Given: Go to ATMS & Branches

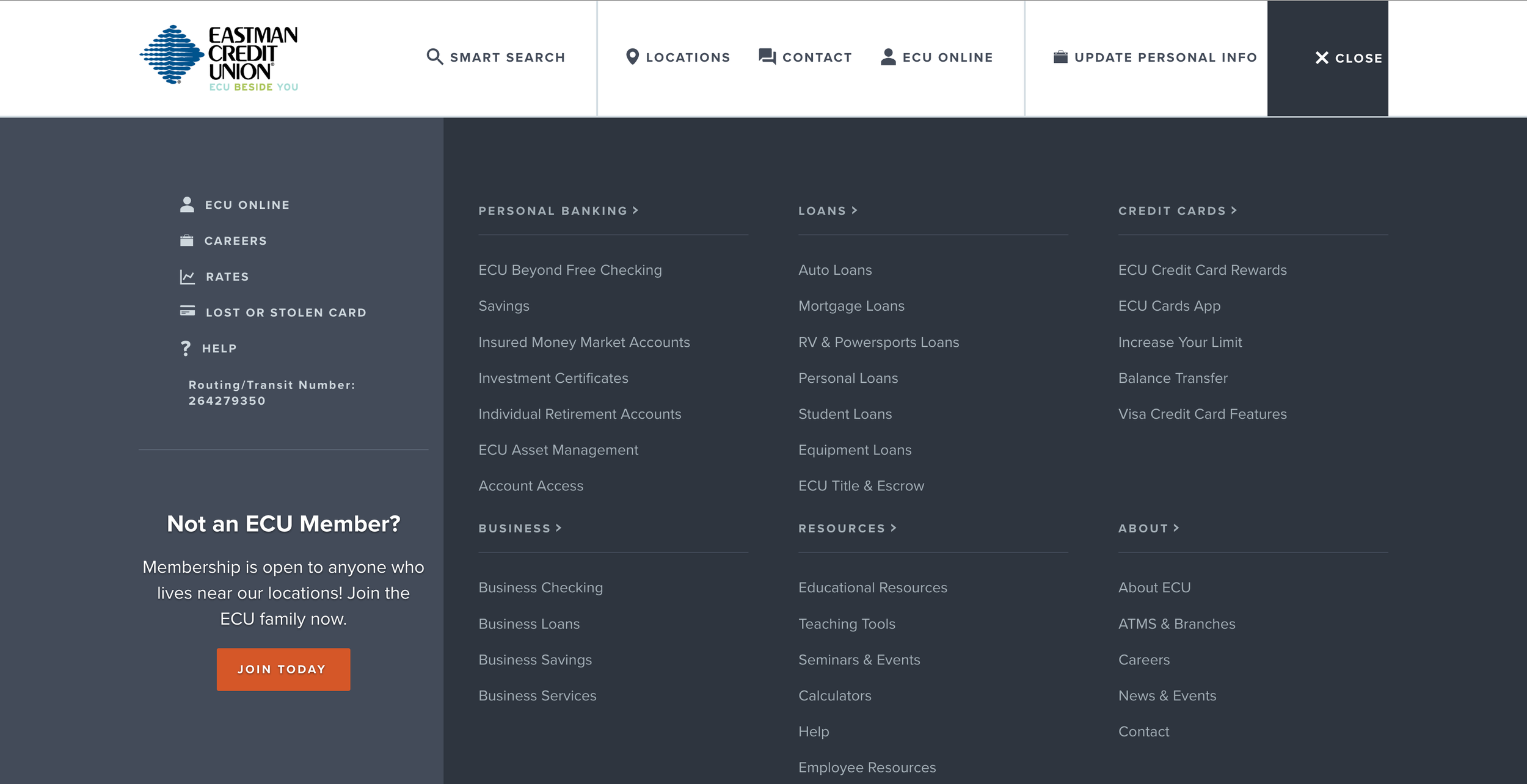Looking at the screenshot, I should (1176, 624).
